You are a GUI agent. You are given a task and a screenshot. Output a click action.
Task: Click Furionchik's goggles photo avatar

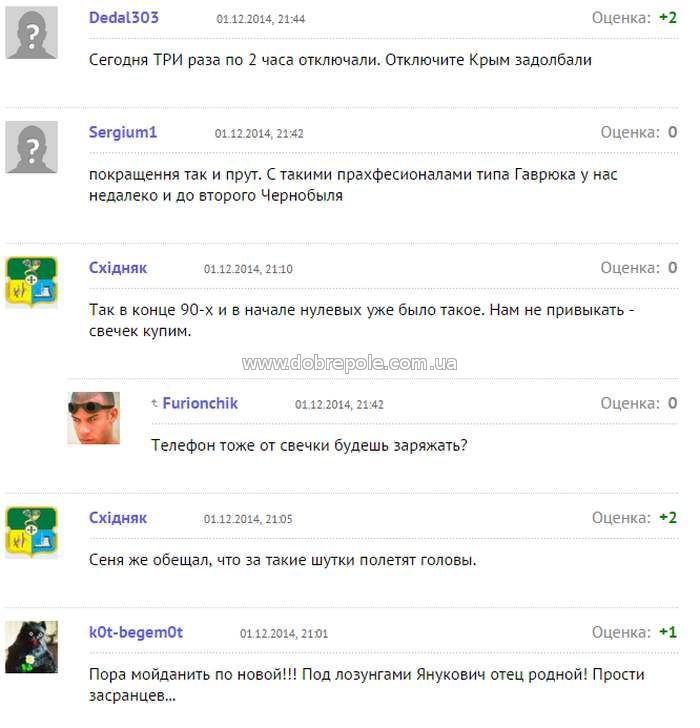click(x=94, y=418)
